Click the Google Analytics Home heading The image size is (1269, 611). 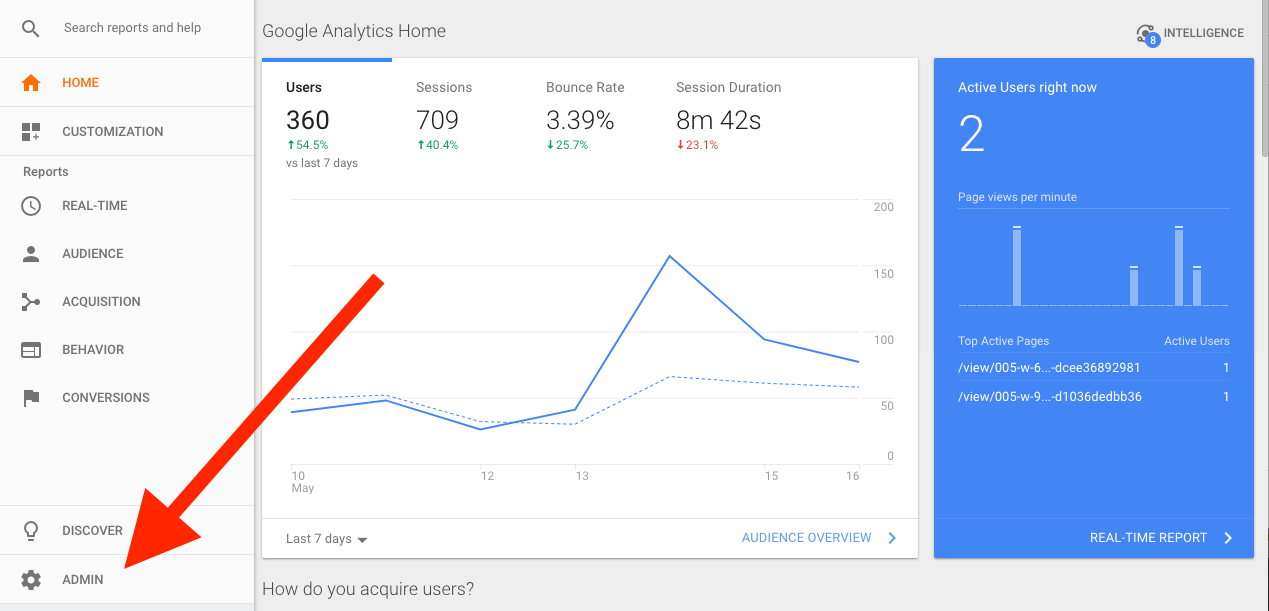pos(354,31)
